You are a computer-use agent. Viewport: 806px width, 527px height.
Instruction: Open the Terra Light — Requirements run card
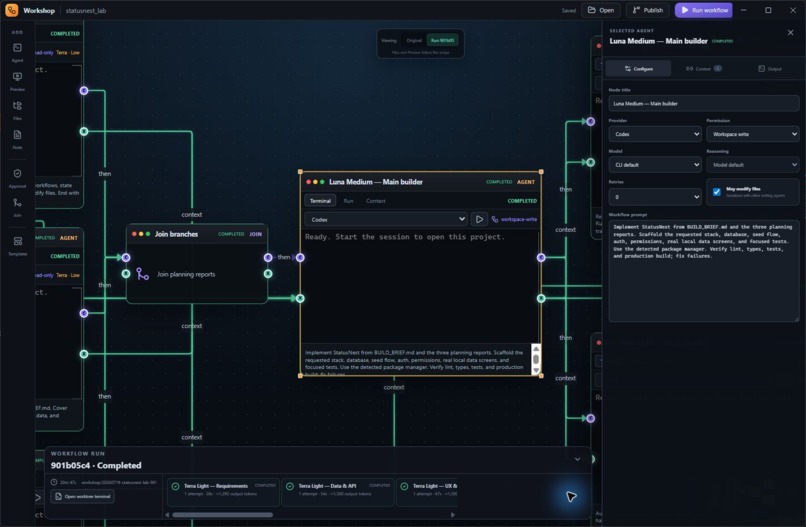(224, 492)
